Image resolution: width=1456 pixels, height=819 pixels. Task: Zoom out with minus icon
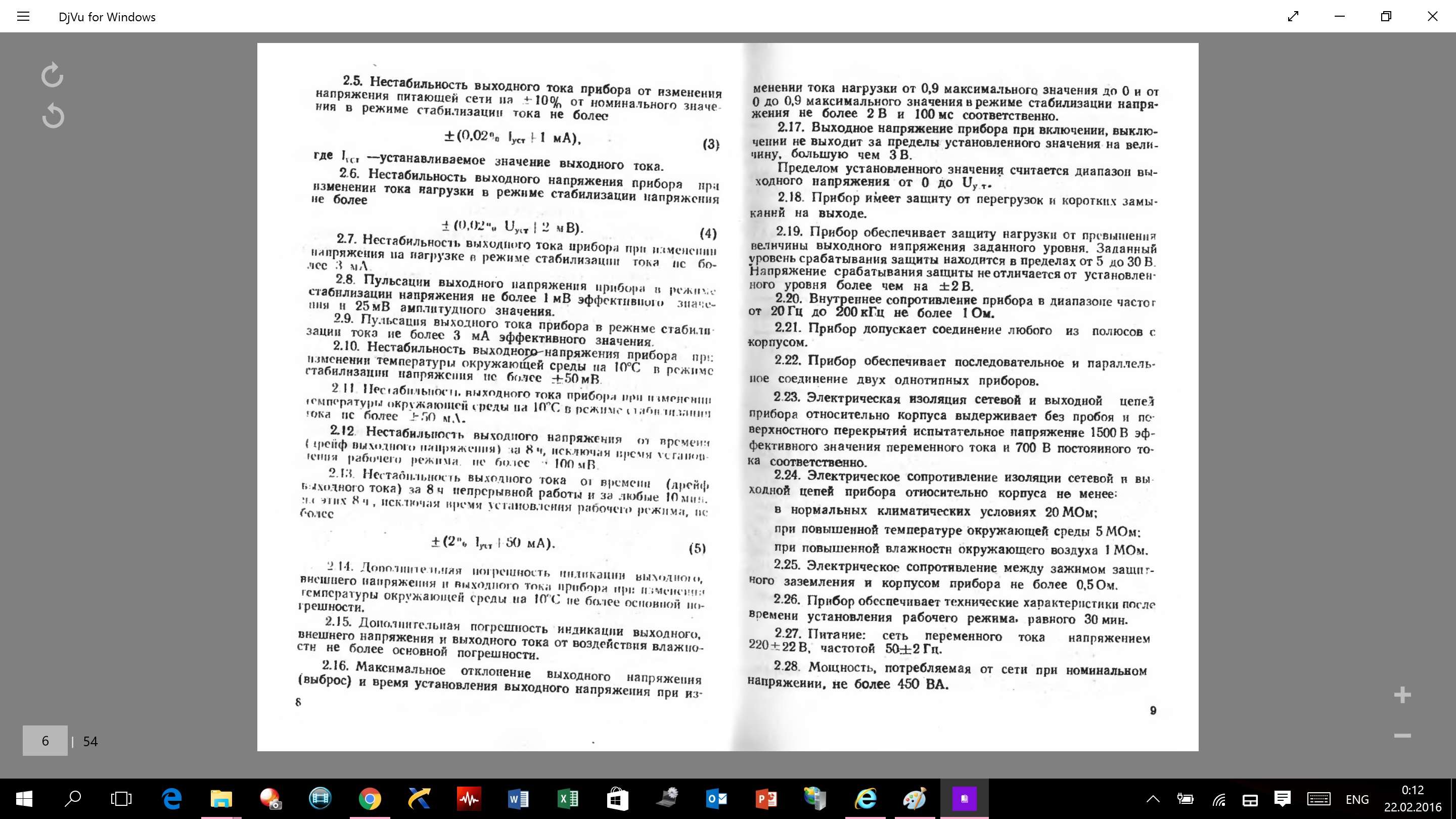[1402, 736]
